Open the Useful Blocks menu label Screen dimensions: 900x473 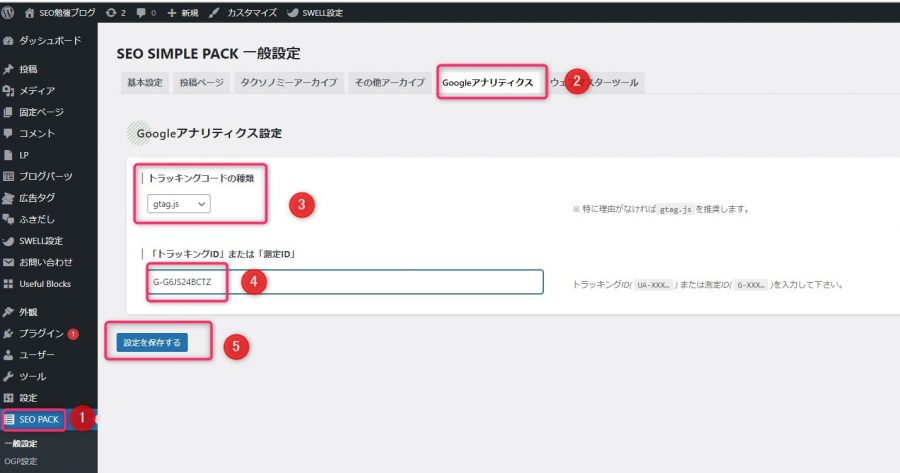click(x=45, y=284)
